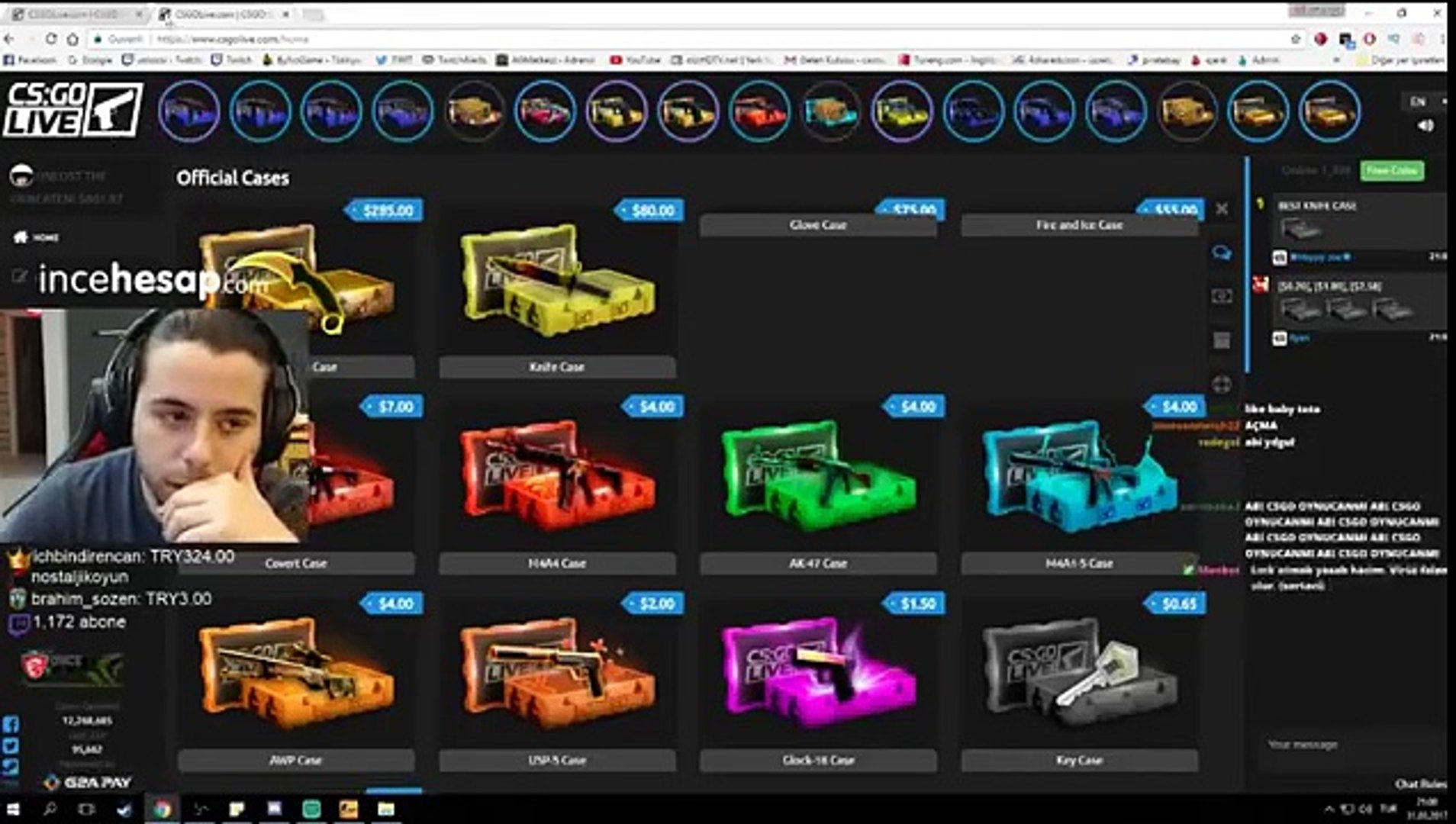Close the chat panel with the X icon

1222,209
